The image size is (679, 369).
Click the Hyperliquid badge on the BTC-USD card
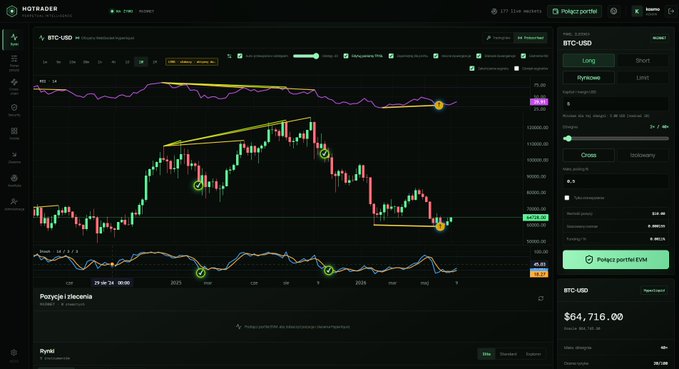click(654, 291)
